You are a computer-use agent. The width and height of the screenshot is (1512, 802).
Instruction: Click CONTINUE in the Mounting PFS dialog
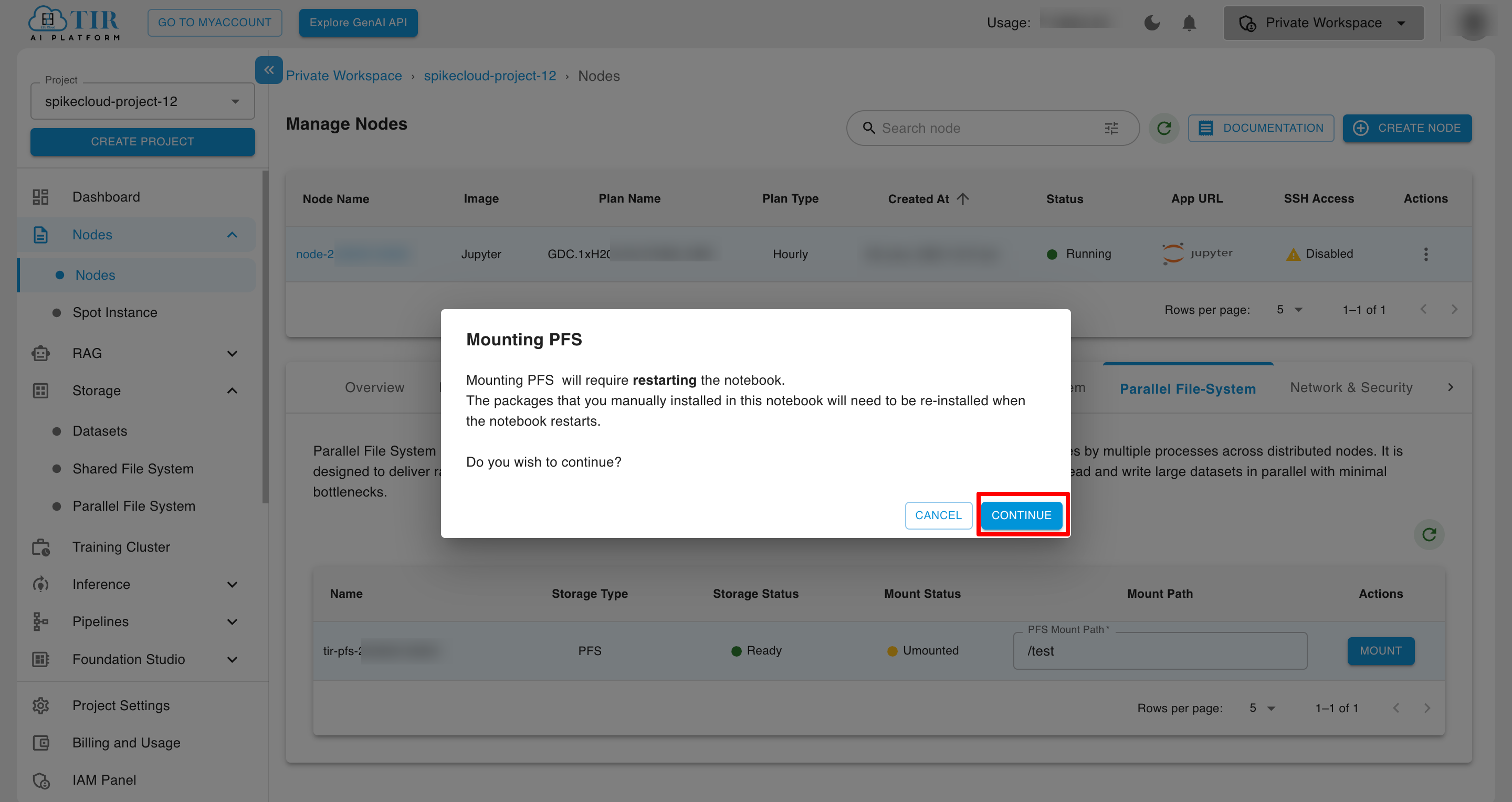point(1021,515)
